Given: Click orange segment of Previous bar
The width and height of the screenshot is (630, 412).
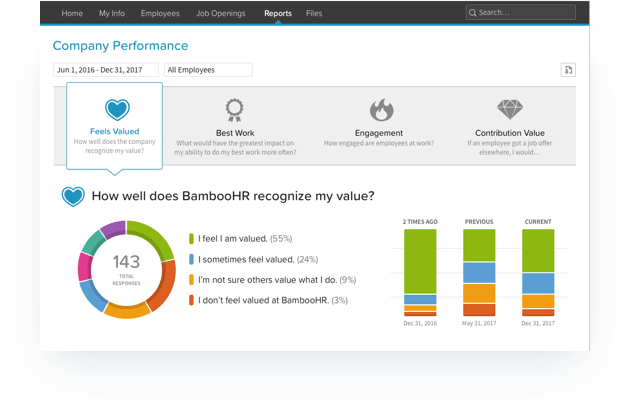Looking at the screenshot, I should (x=479, y=293).
